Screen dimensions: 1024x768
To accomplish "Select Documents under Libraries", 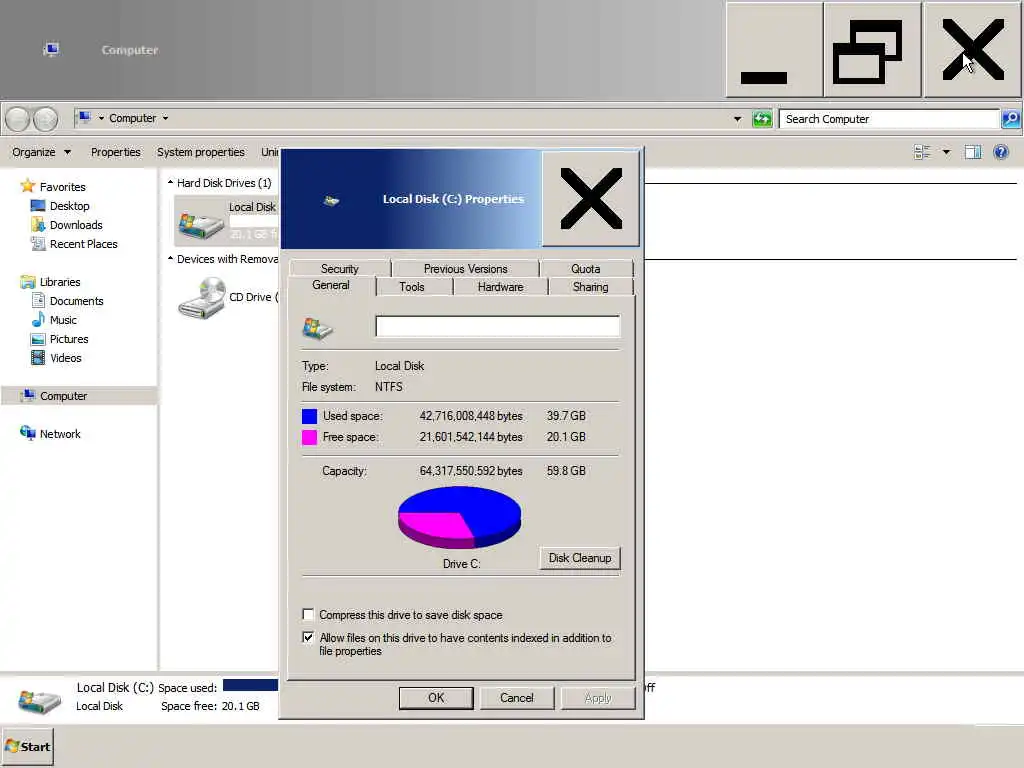I will click(x=76, y=300).
